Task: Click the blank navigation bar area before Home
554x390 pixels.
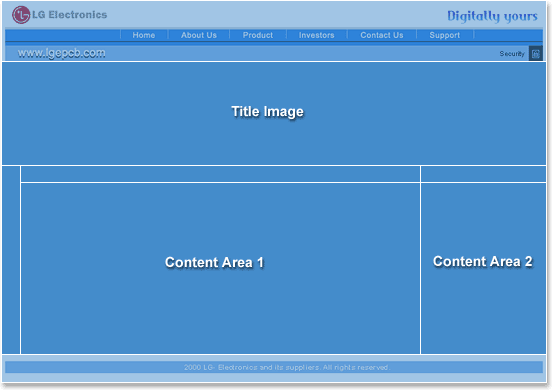Action: [63, 35]
